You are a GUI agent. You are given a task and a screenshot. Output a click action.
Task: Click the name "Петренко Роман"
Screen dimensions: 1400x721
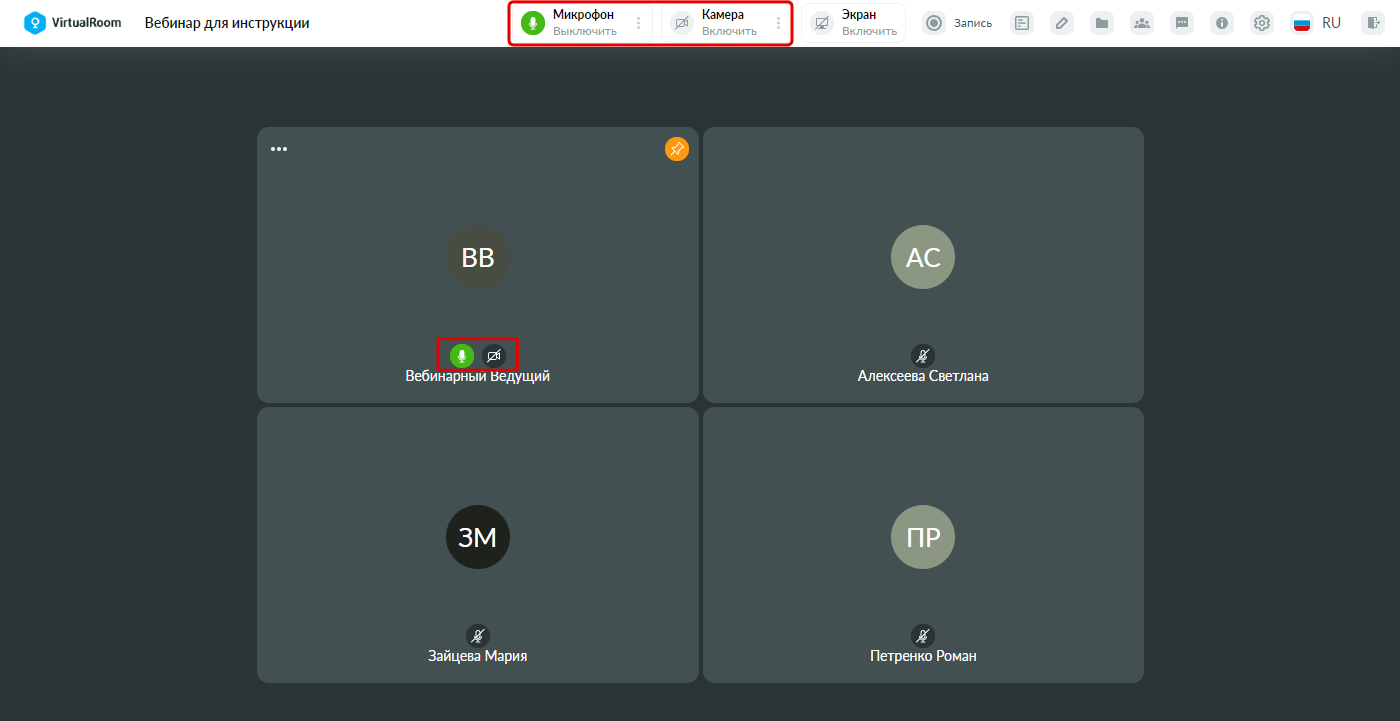(x=923, y=657)
